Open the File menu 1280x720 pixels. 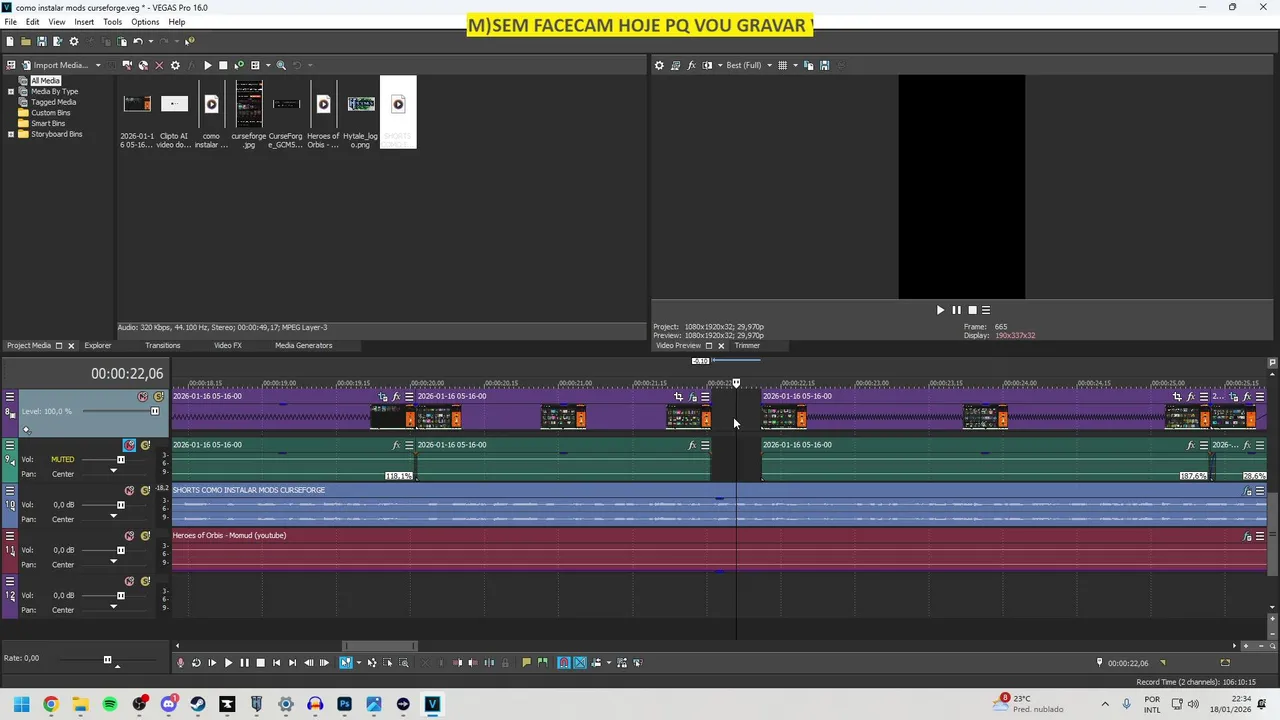coord(10,21)
